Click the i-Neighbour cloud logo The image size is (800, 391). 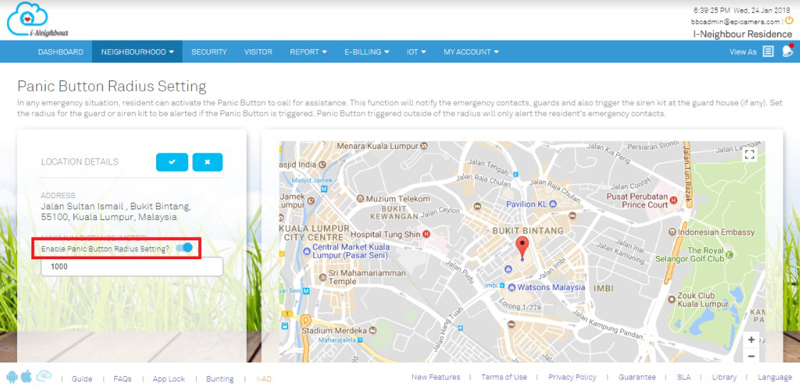click(37, 19)
